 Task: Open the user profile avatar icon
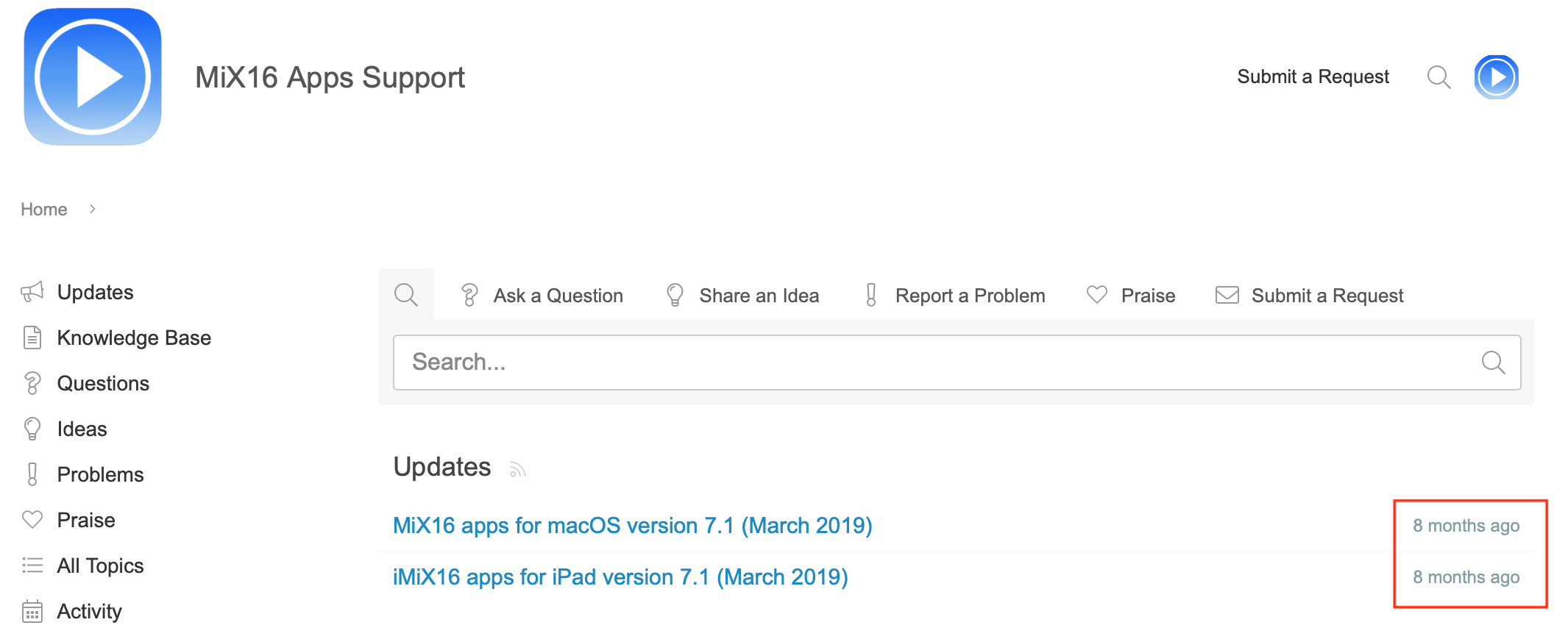(x=1496, y=77)
